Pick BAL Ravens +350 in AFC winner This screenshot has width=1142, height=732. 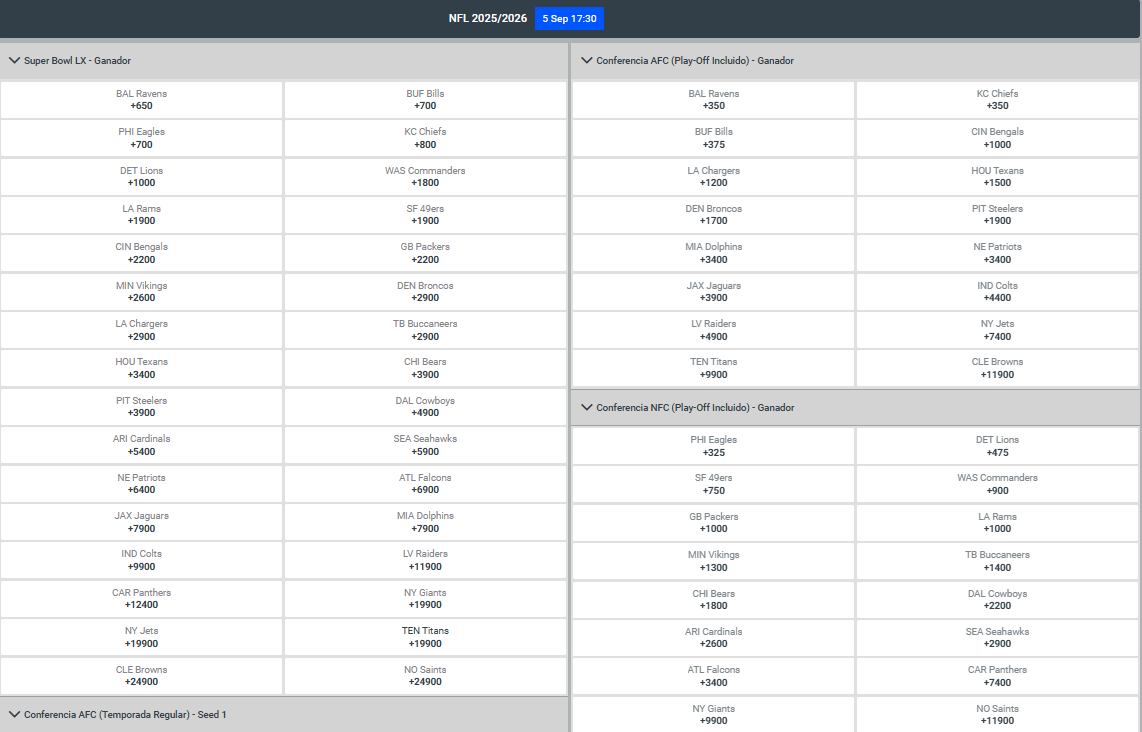(714, 100)
